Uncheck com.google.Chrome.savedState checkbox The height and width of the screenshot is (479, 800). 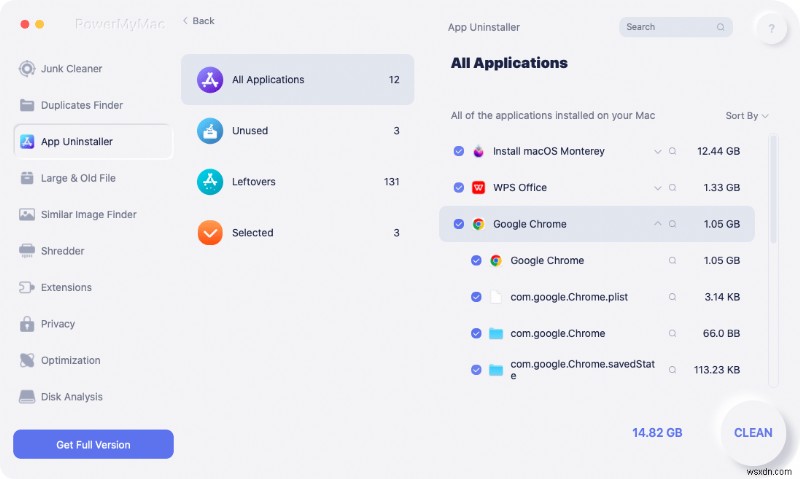pyautogui.click(x=476, y=369)
